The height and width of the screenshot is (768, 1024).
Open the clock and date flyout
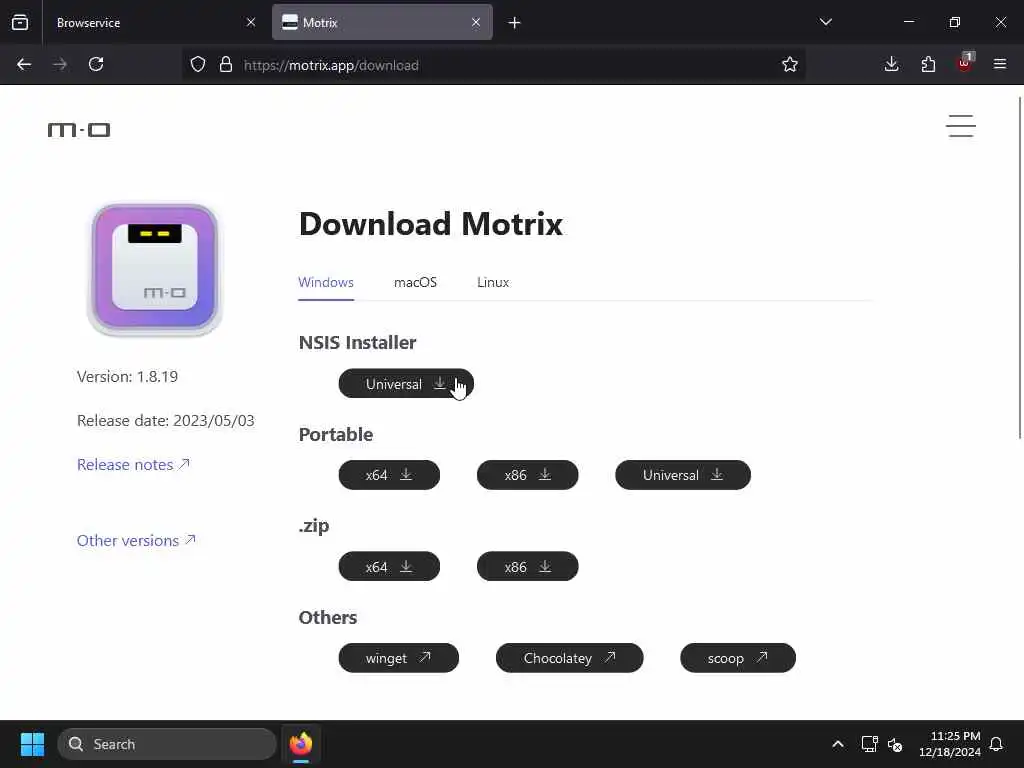tap(950, 744)
